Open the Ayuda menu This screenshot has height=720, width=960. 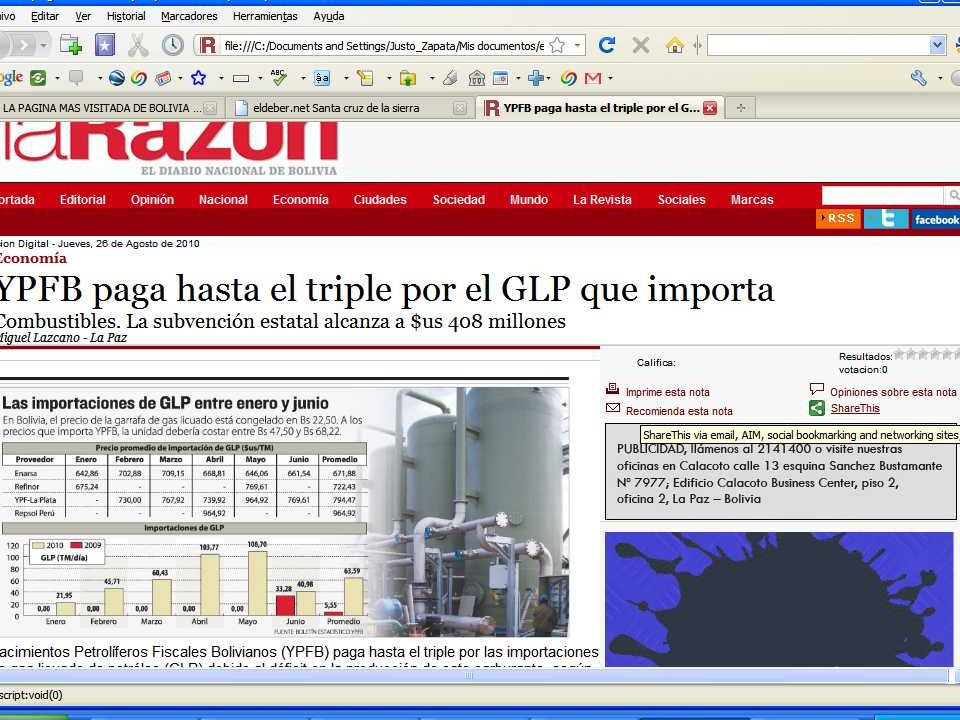329,16
